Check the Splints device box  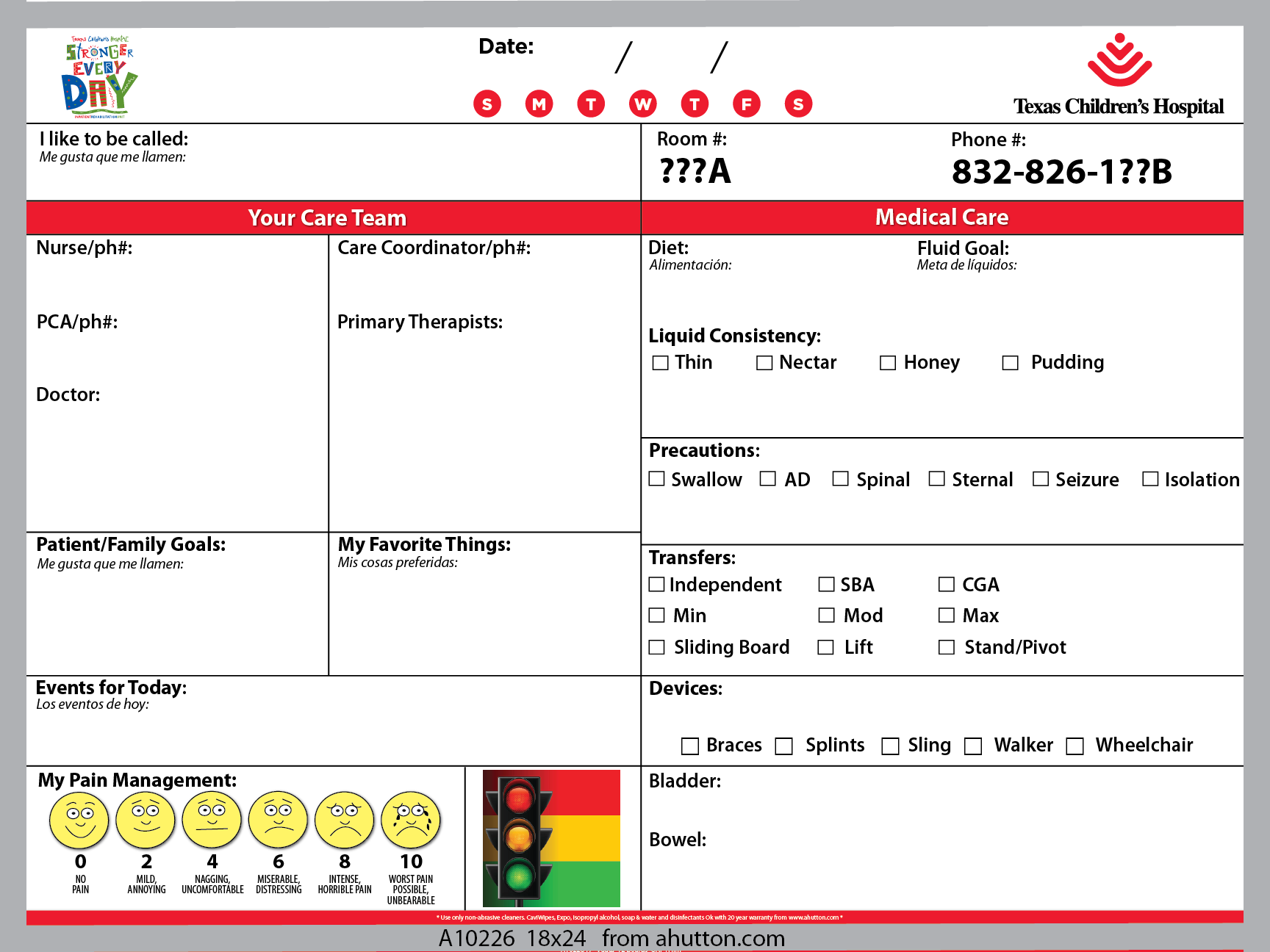[784, 746]
